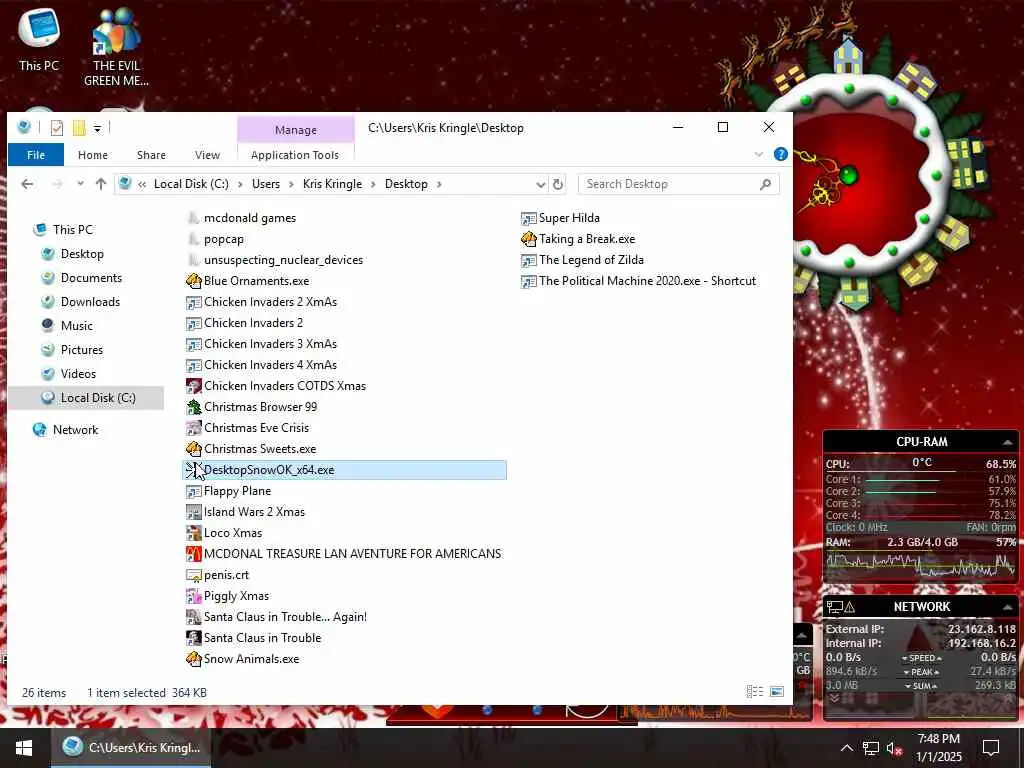Select the Manage contextual tab
This screenshot has height=768, width=1024.
pyautogui.click(x=295, y=130)
